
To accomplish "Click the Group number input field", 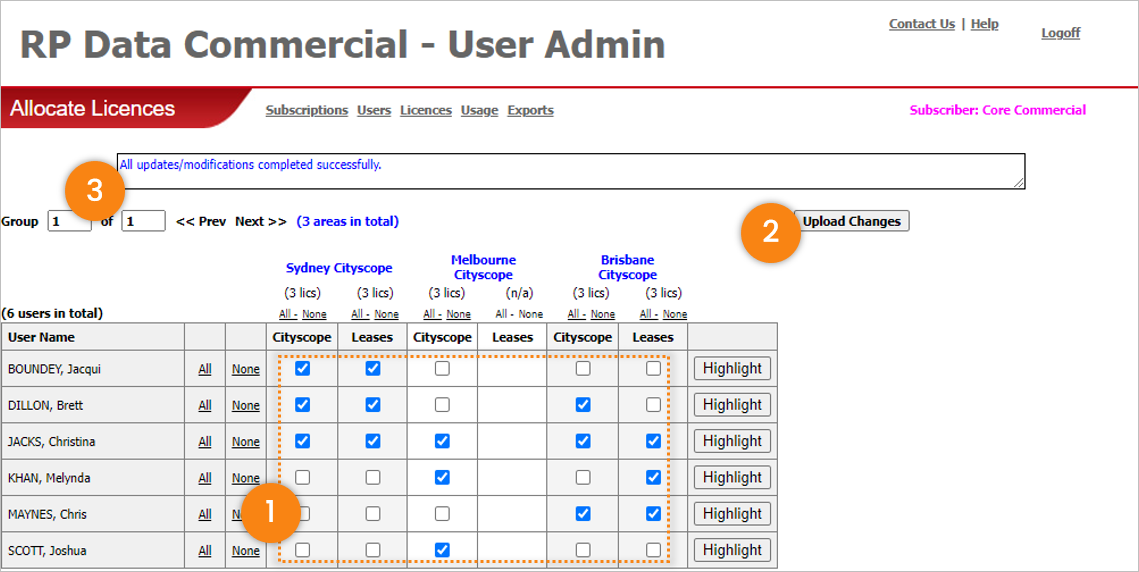I will pyautogui.click(x=70, y=221).
